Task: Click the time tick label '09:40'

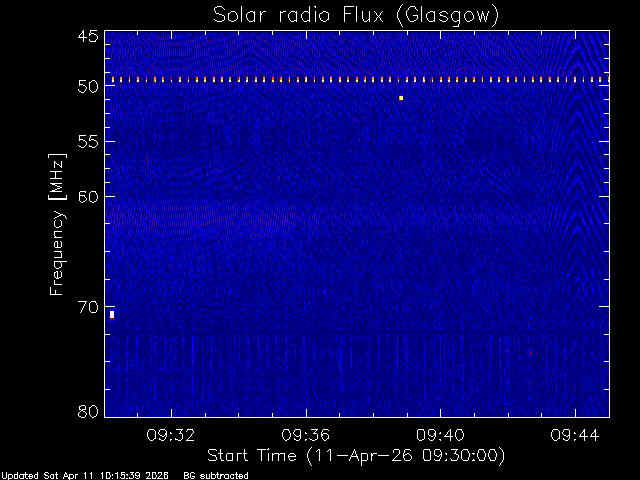Action: click(440, 435)
